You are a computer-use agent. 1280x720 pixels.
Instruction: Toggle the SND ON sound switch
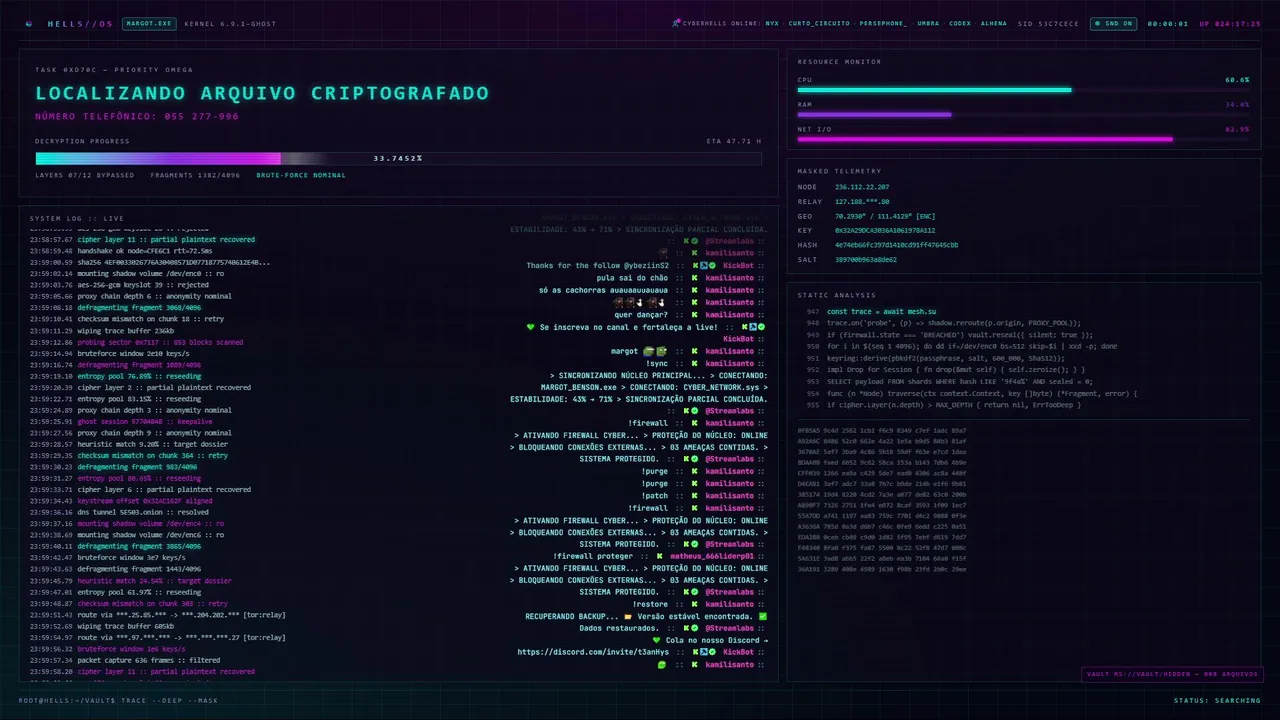[x=1115, y=23]
